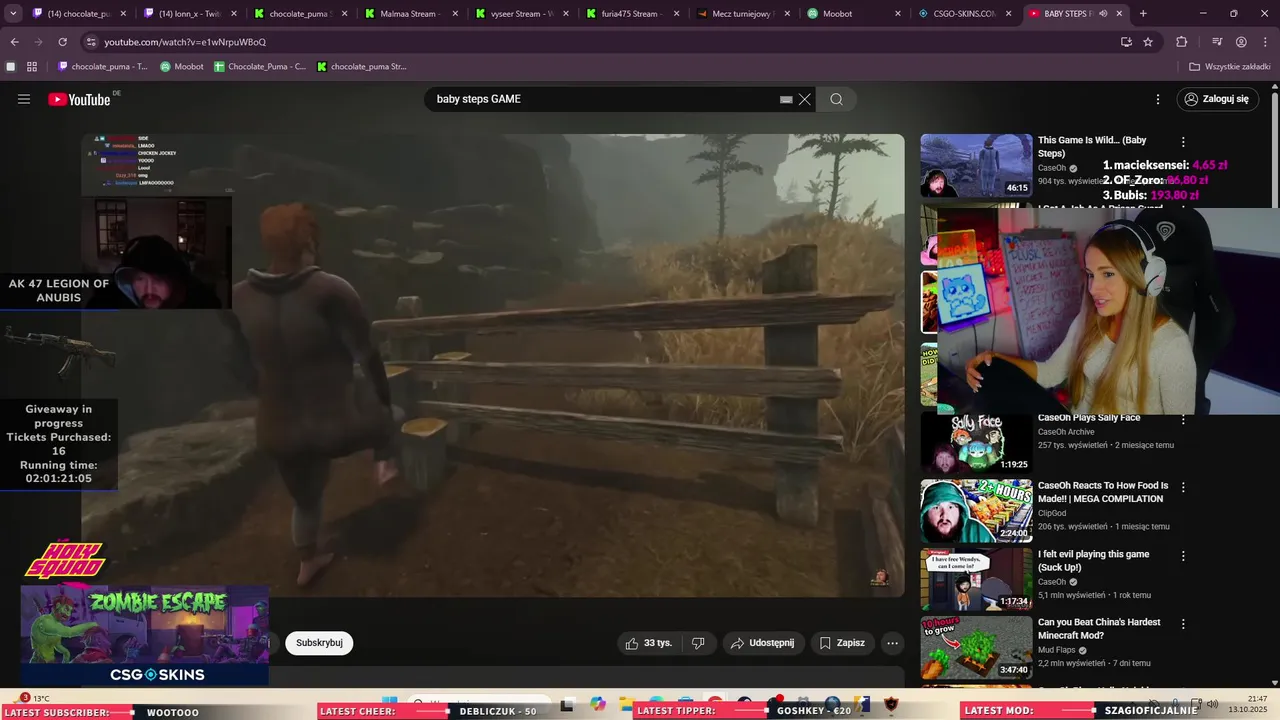Subscribe using the Subskrybuj button
1280x720 pixels.
pos(319,643)
